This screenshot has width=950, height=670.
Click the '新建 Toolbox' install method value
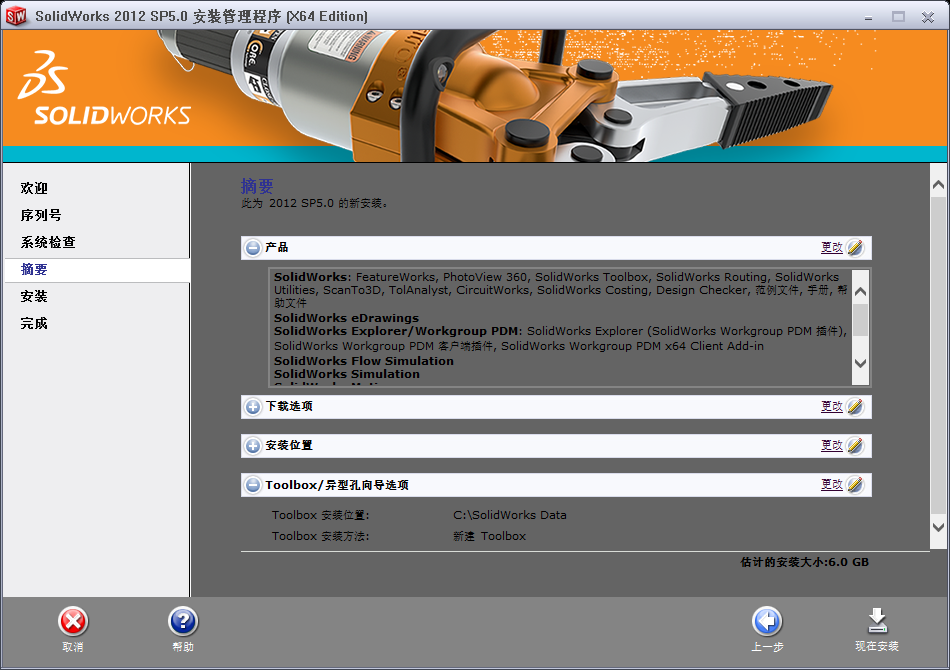click(490, 536)
